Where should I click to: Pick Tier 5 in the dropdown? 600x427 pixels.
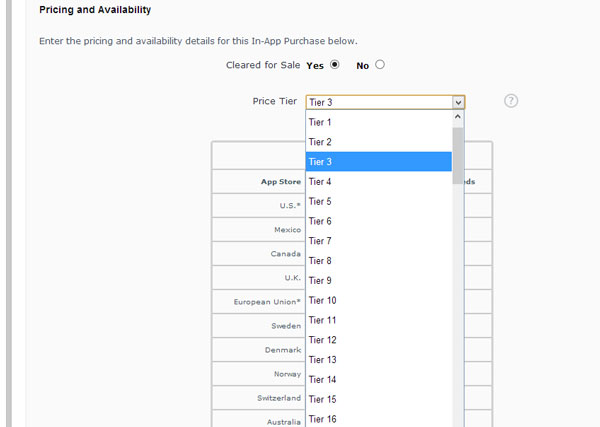[x=378, y=202]
